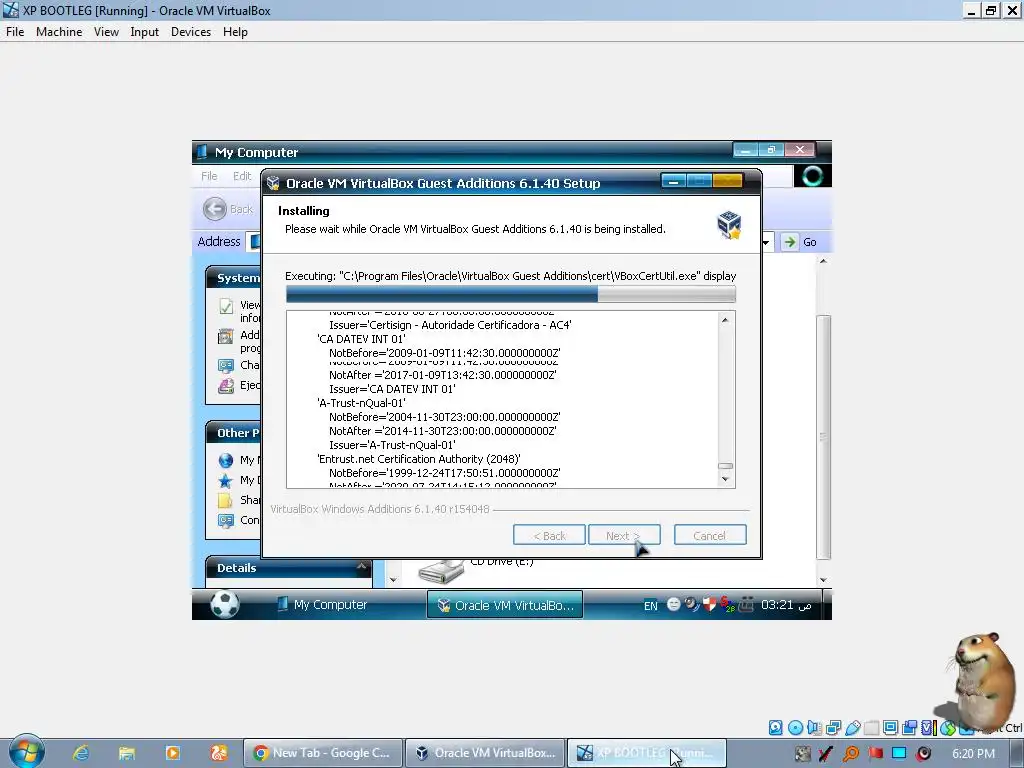Click the red flag Action Center icon in host tray
The height and width of the screenshot is (768, 1024).
point(876,754)
